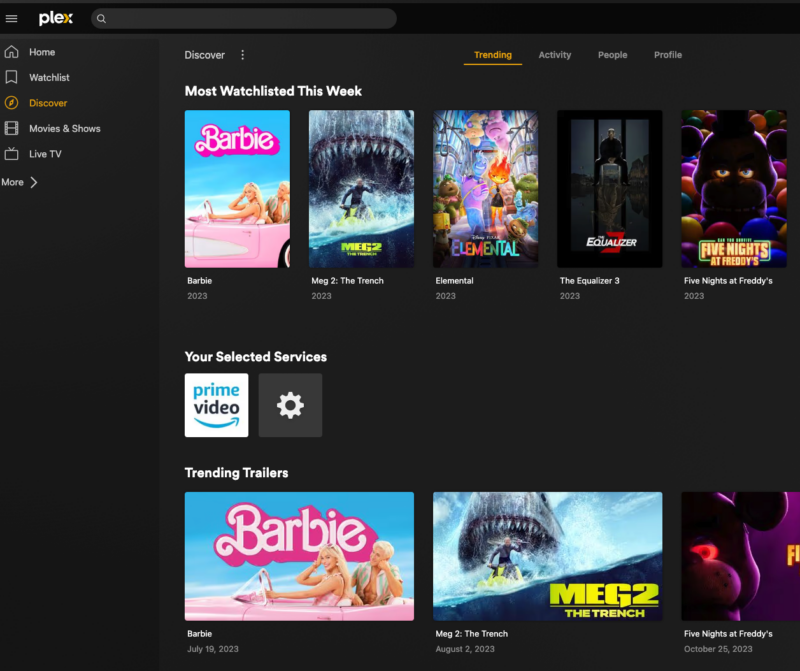Switch to the People tab
Image resolution: width=800 pixels, height=671 pixels.
click(612, 55)
